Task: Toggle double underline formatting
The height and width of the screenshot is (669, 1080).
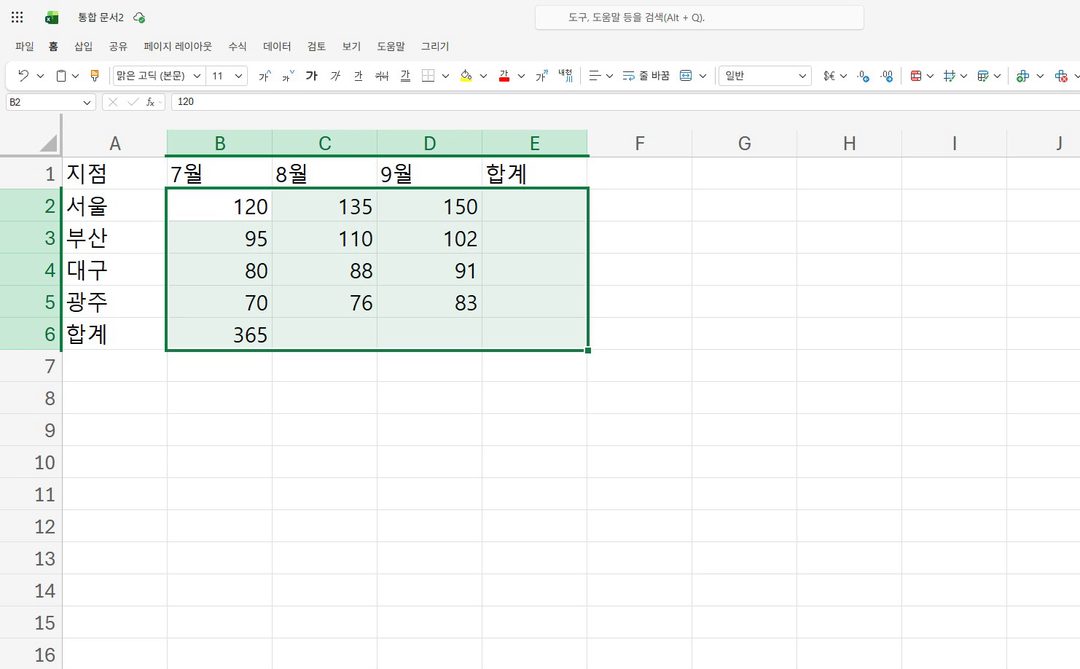Action: click(x=405, y=76)
